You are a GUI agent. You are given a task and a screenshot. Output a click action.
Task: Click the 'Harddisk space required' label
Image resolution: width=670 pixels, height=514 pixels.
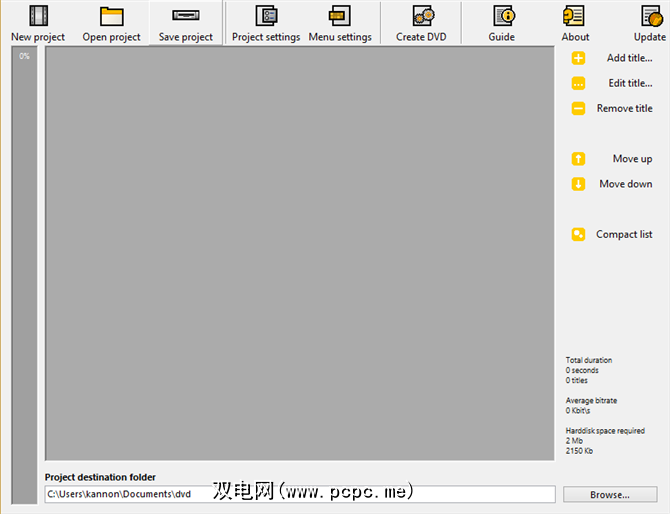point(605,431)
